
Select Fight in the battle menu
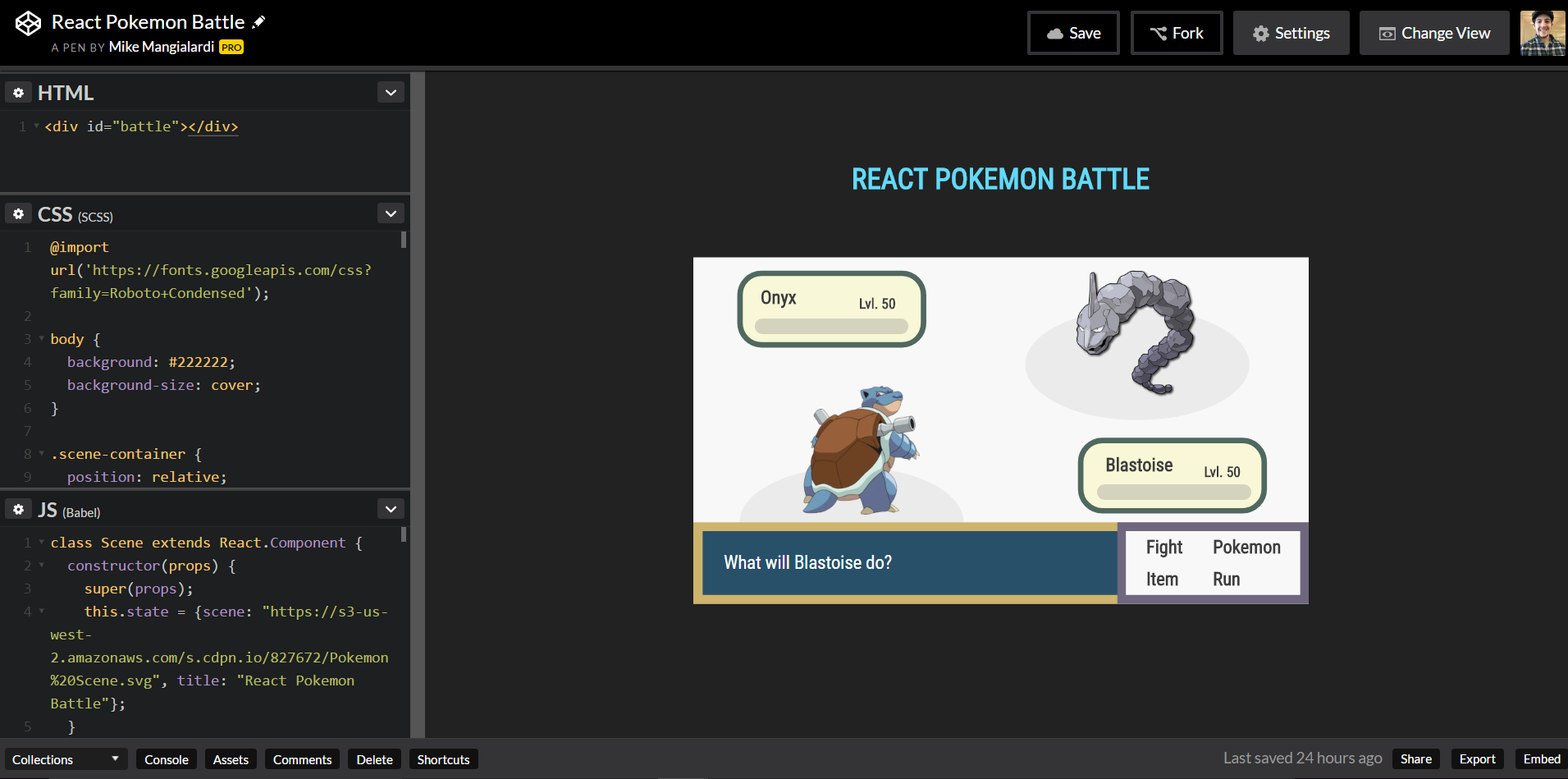tap(1163, 547)
